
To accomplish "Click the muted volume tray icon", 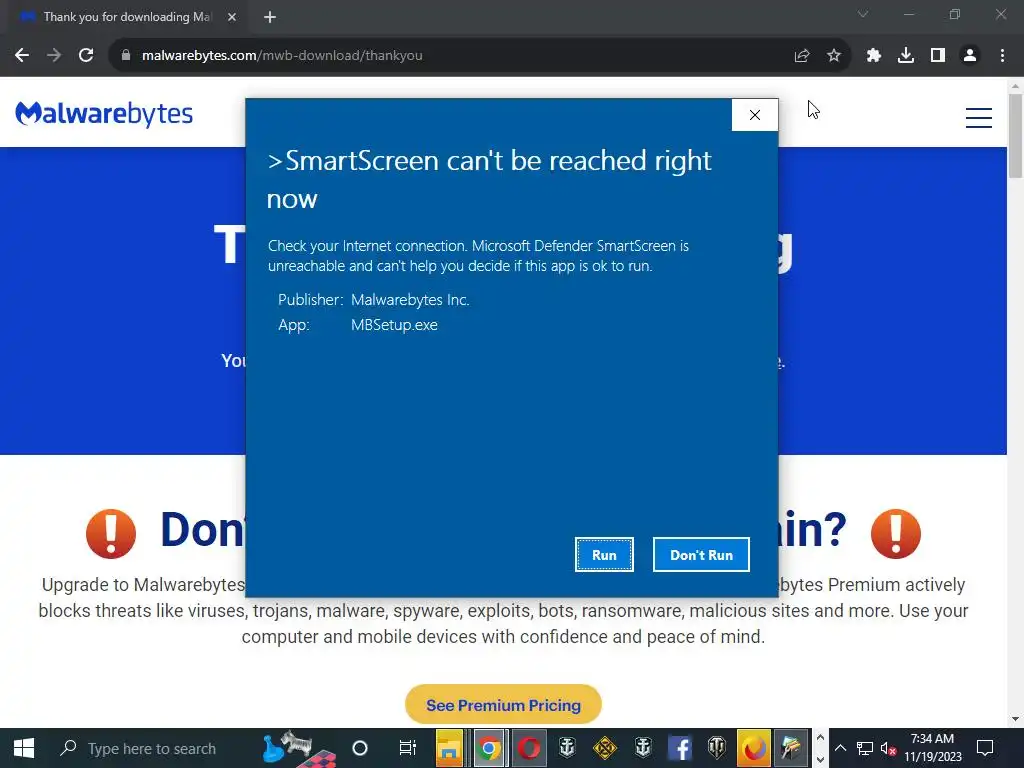I will [x=888, y=748].
